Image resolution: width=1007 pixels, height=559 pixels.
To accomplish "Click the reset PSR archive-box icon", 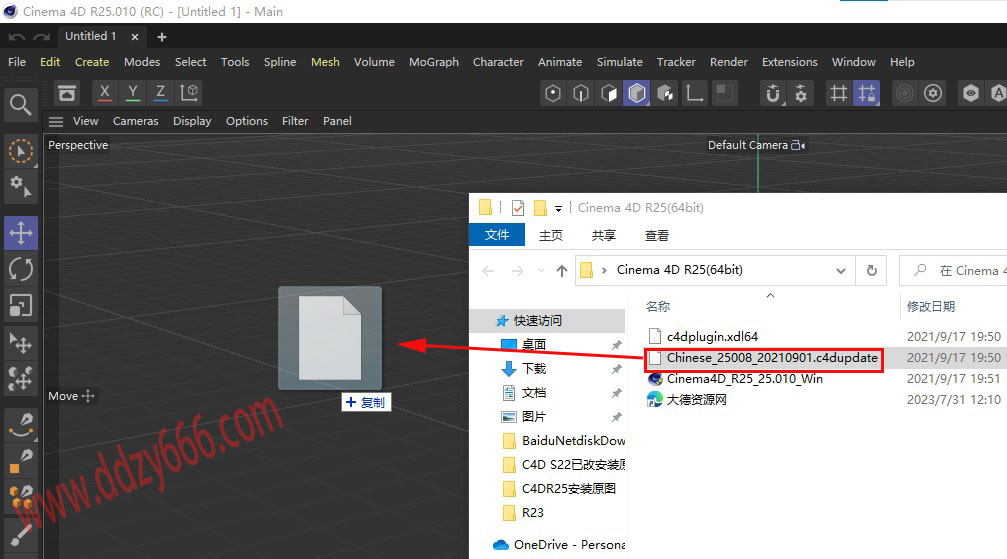I will pos(67,94).
